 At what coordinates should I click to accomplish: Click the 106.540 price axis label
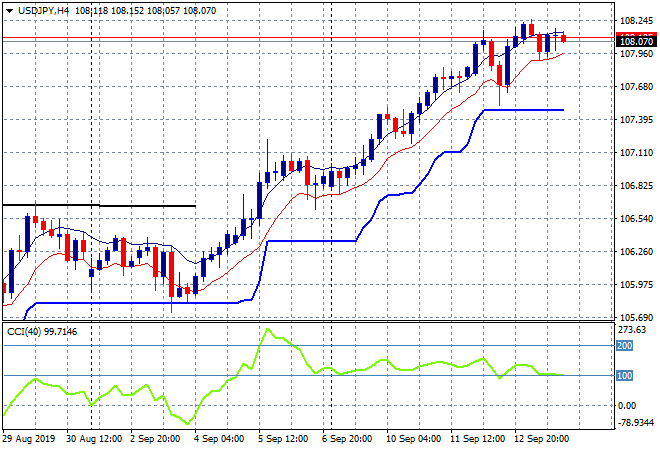(636, 218)
